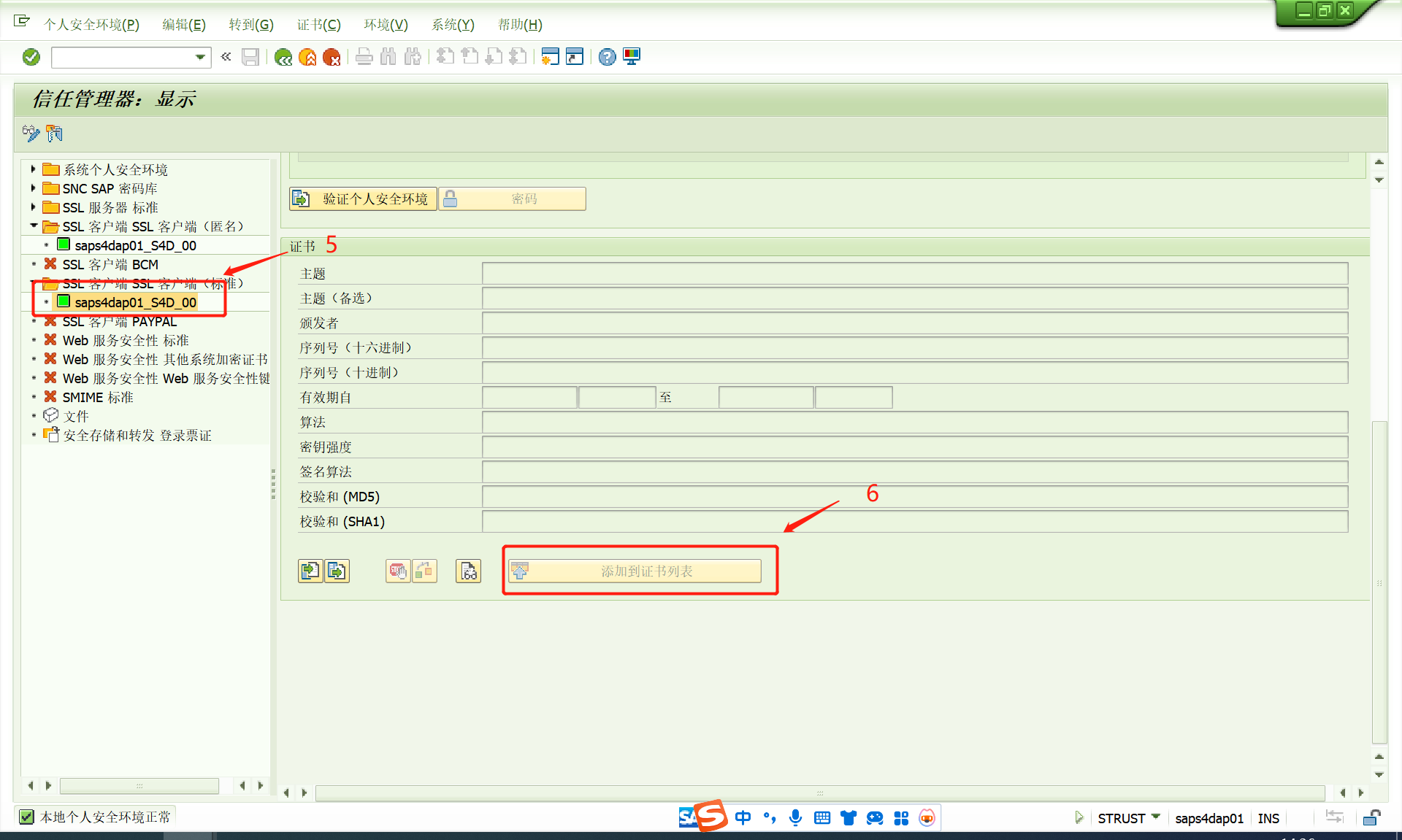The height and width of the screenshot is (840, 1402).
Task: Click the Print icon in toolbar
Action: click(x=364, y=57)
